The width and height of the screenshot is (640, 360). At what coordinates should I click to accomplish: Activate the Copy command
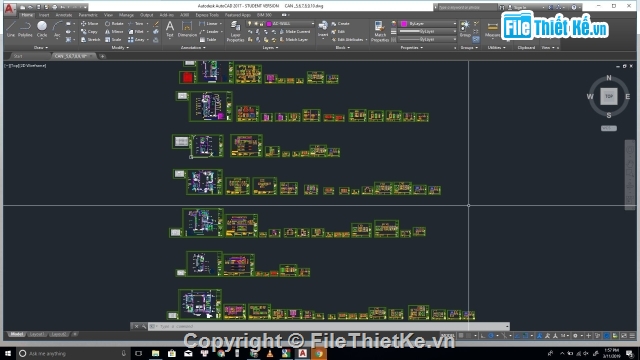coord(89,31)
